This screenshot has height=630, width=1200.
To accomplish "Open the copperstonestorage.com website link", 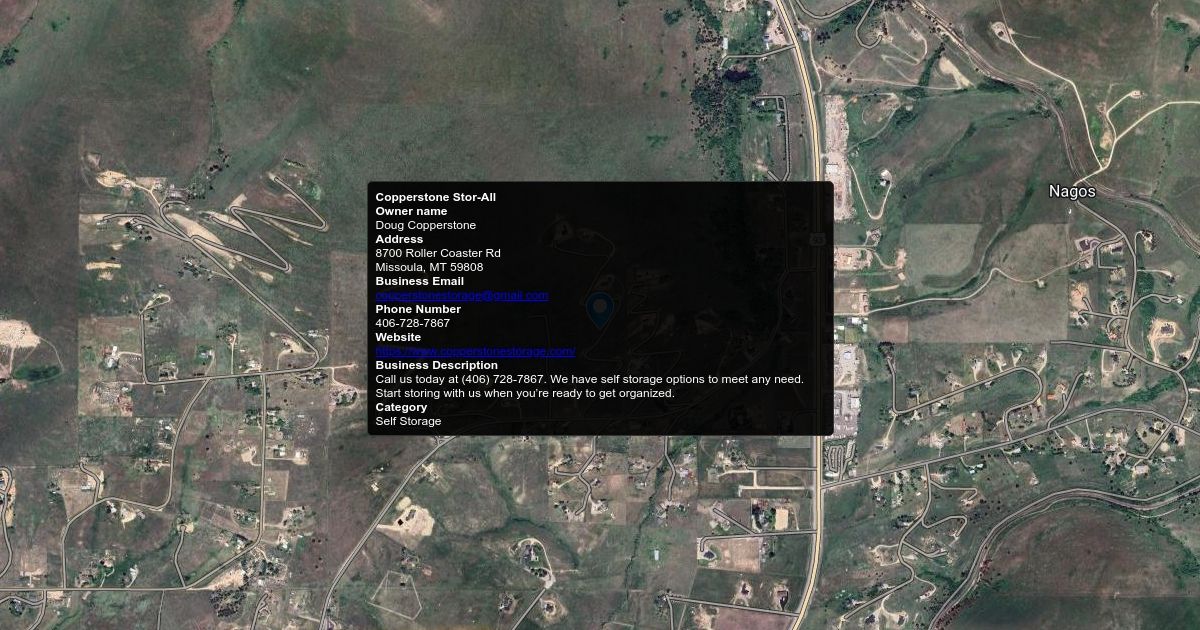I will click(475, 351).
